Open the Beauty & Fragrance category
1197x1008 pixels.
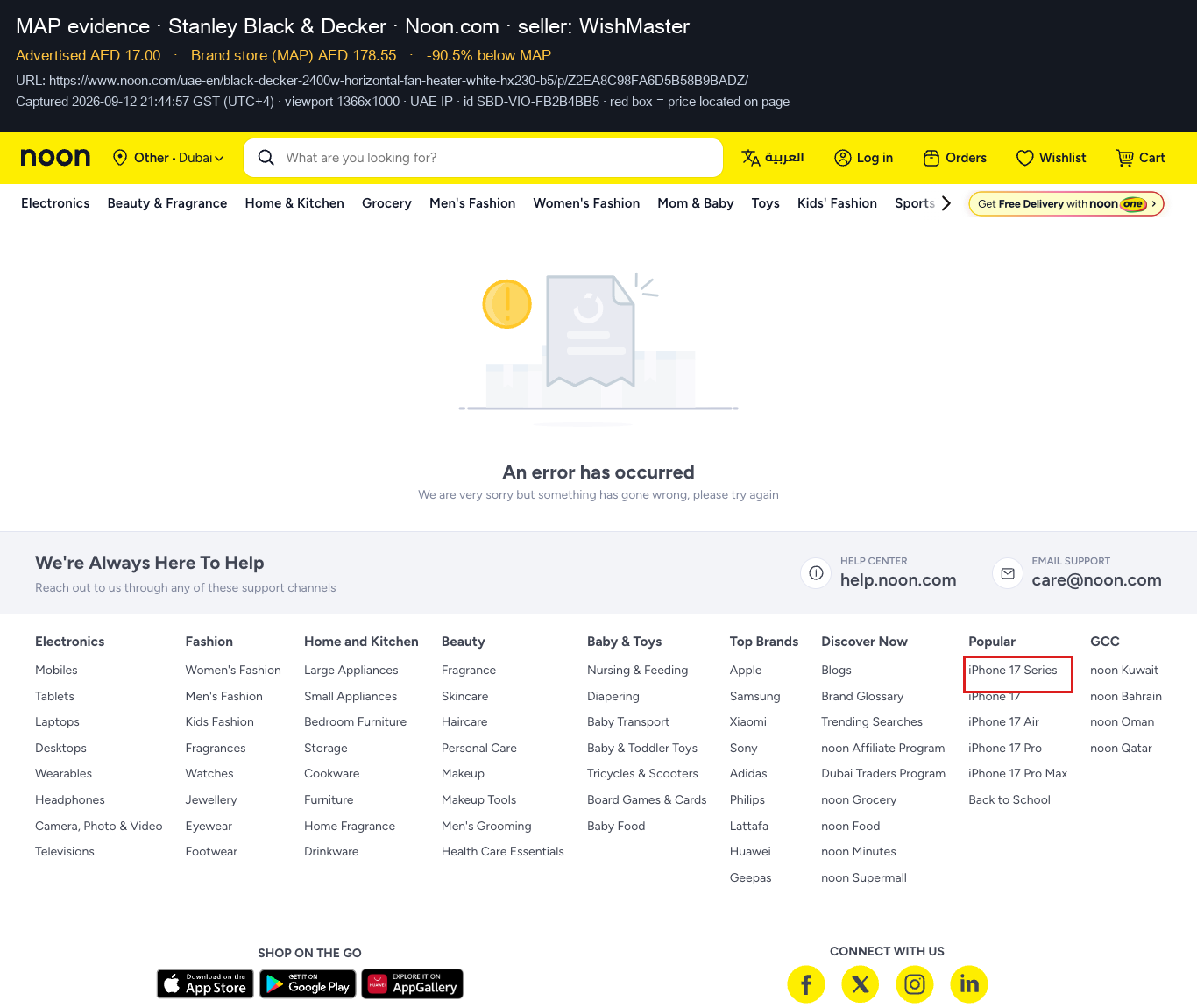click(167, 203)
